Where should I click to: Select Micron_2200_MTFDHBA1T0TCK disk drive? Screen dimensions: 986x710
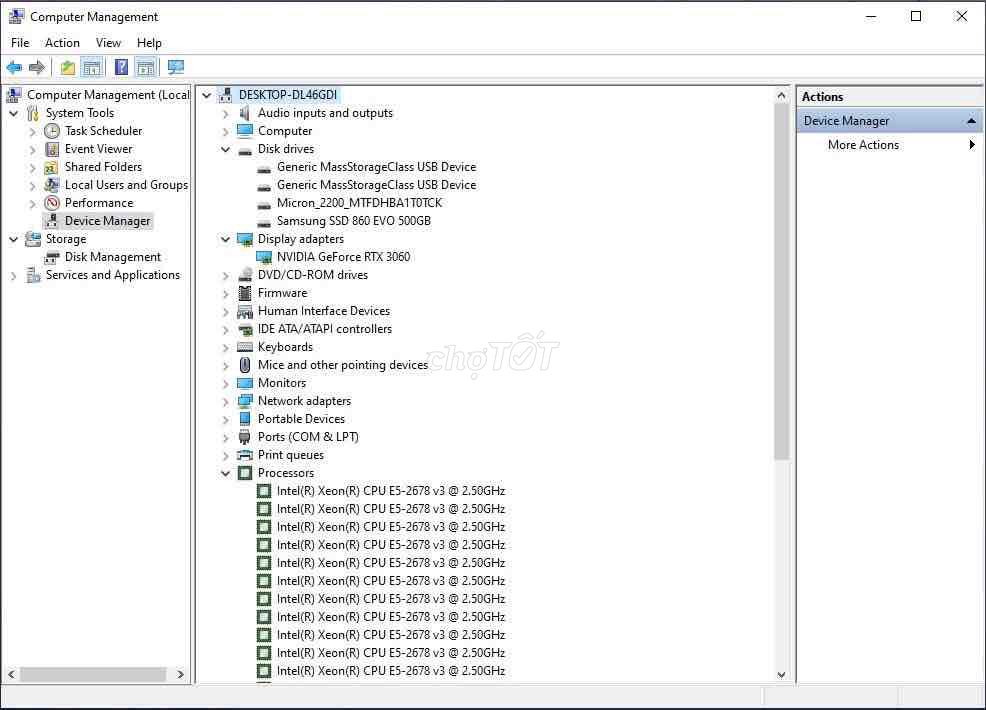(x=359, y=203)
